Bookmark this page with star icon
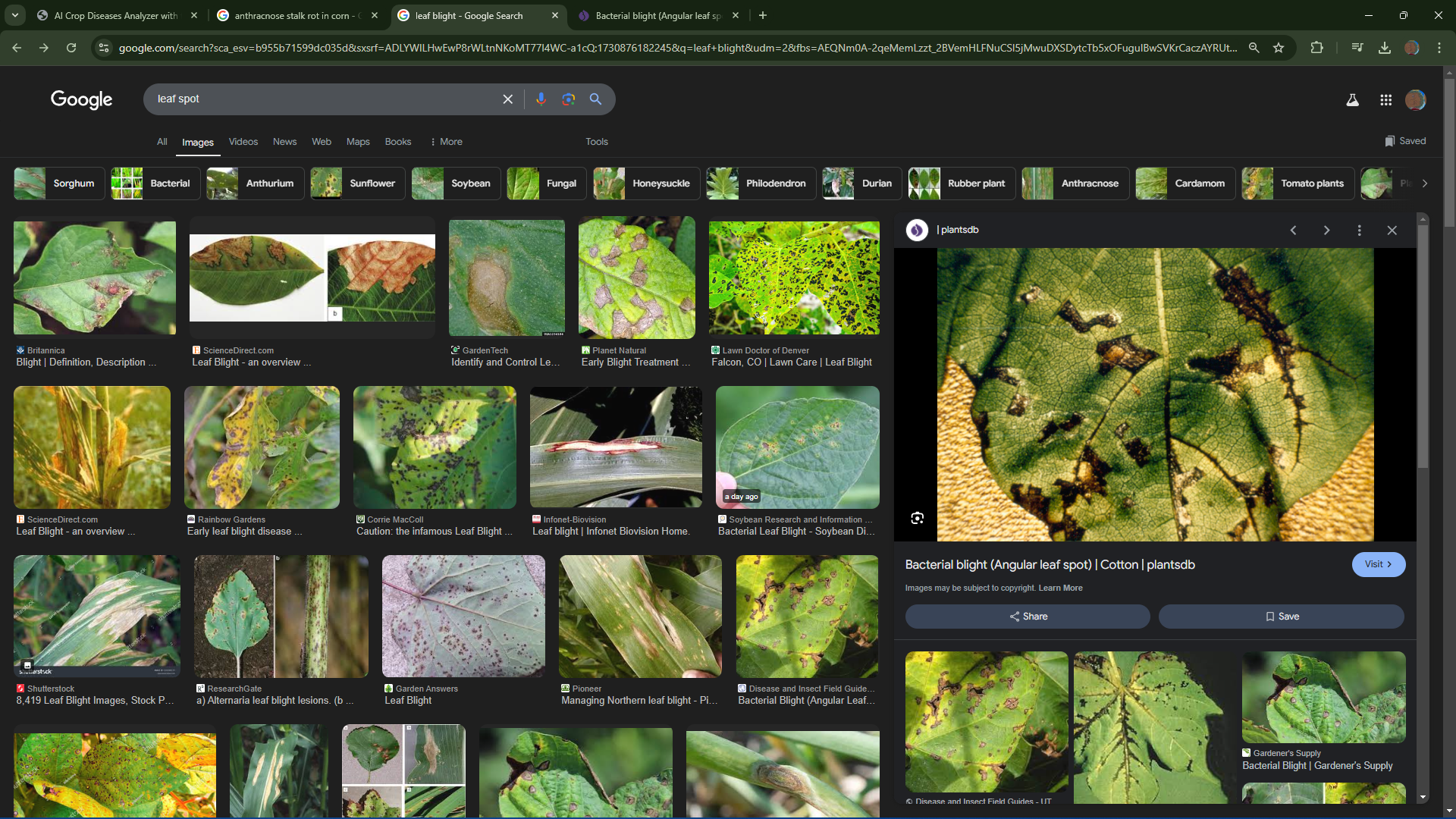The width and height of the screenshot is (1456, 819). 1279,48
